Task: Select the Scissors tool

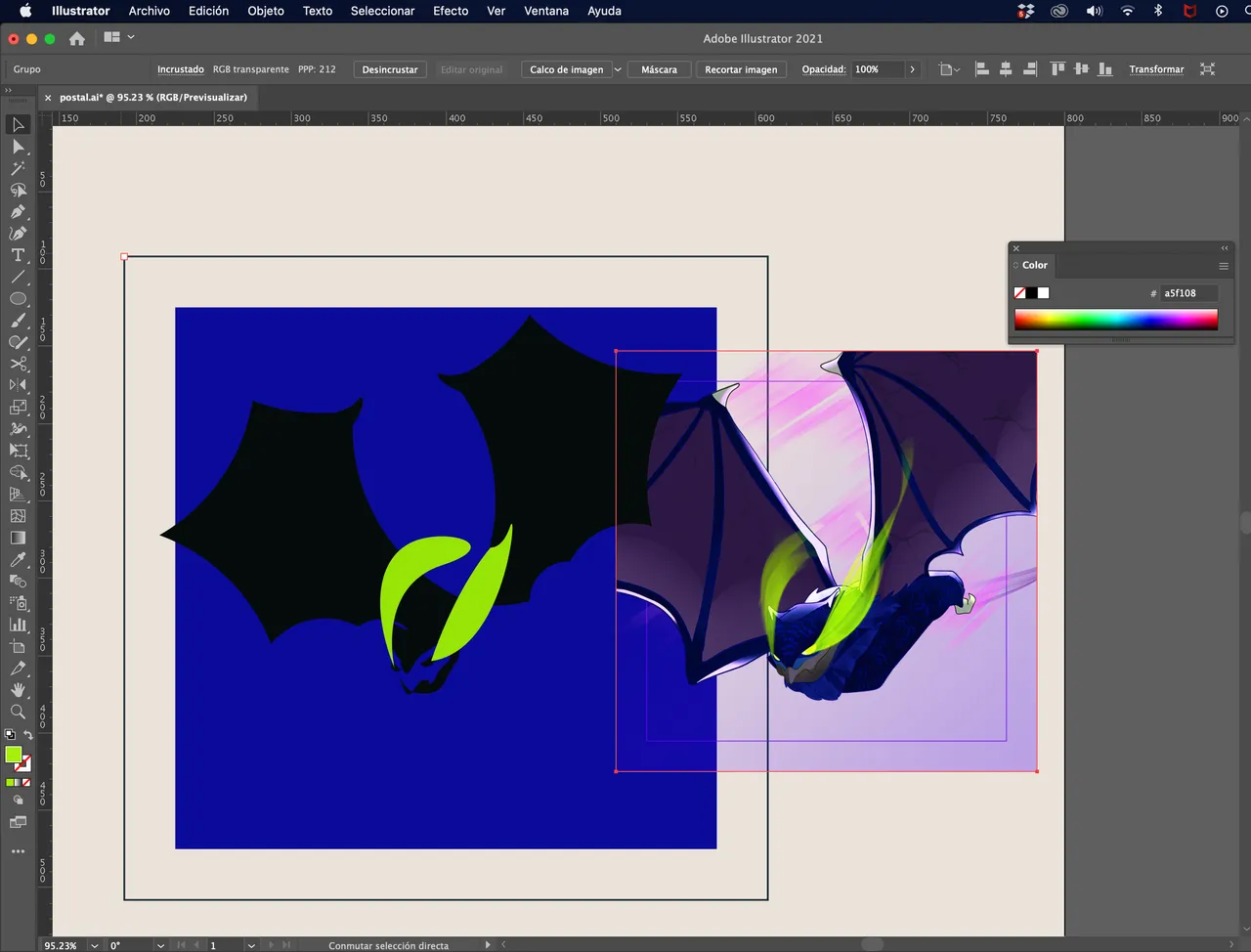Action: click(18, 364)
